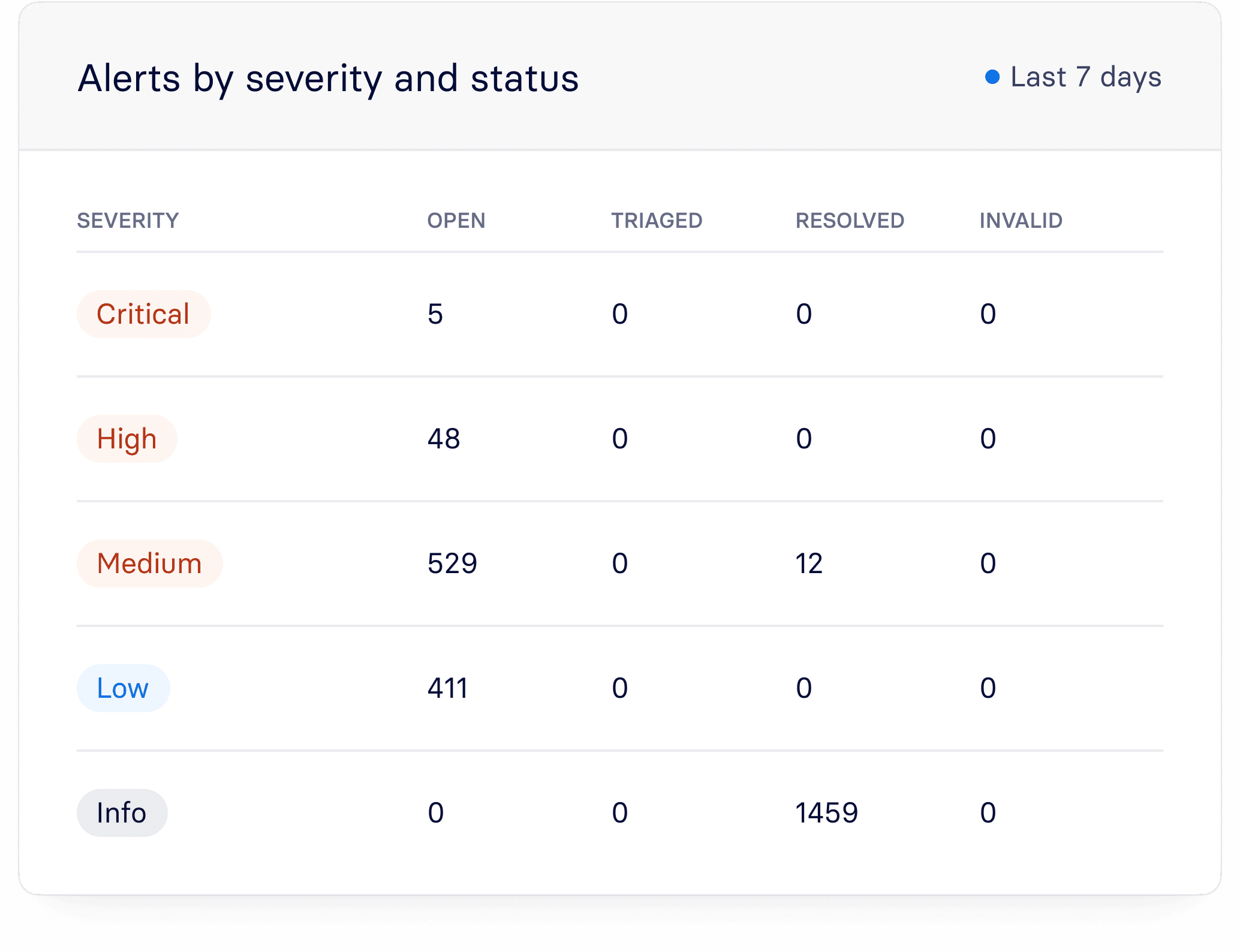The image size is (1240, 952).
Task: View the 1459 resolved Info alerts
Action: [826, 813]
